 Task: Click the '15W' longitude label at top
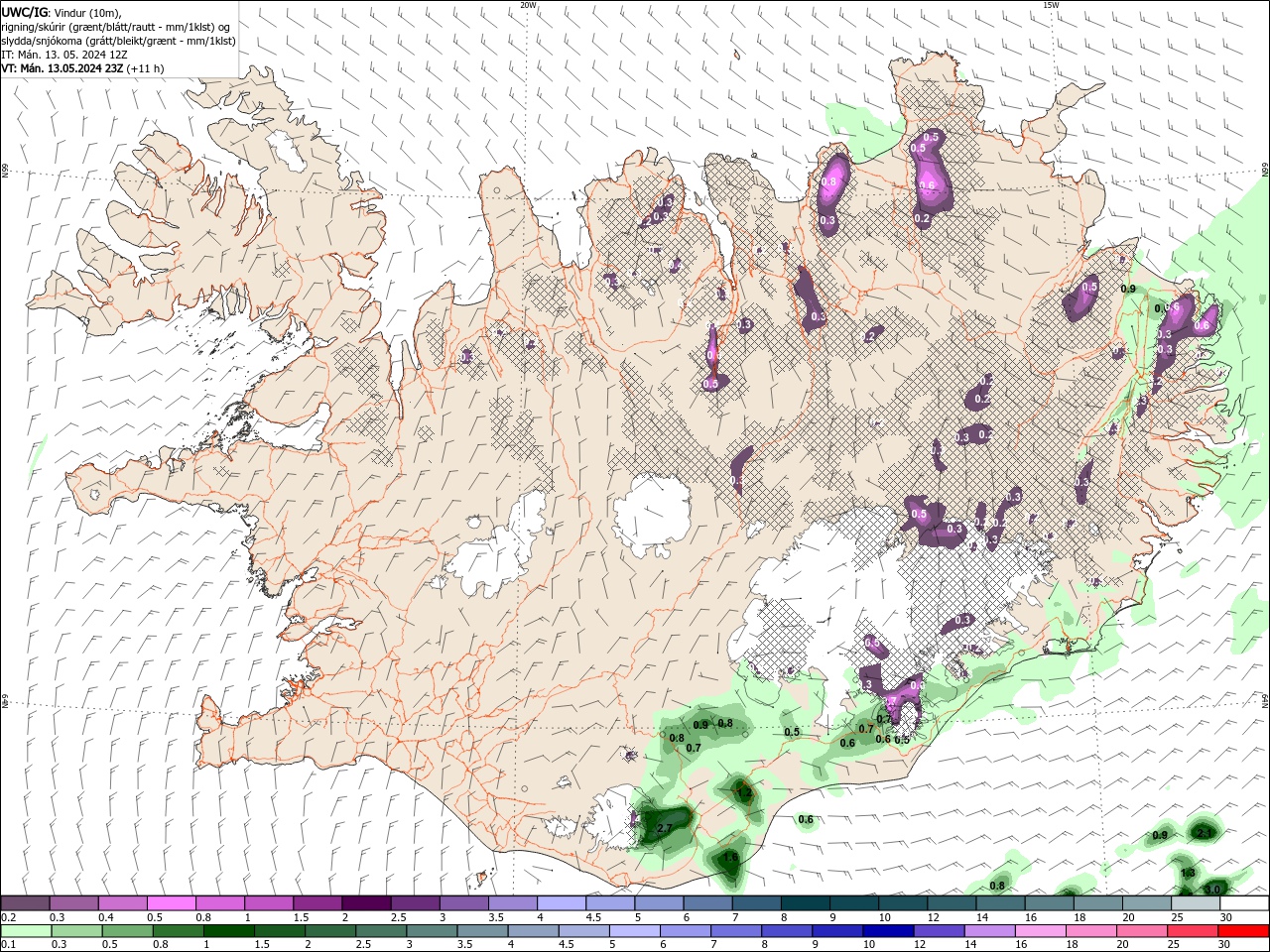(1051, 5)
